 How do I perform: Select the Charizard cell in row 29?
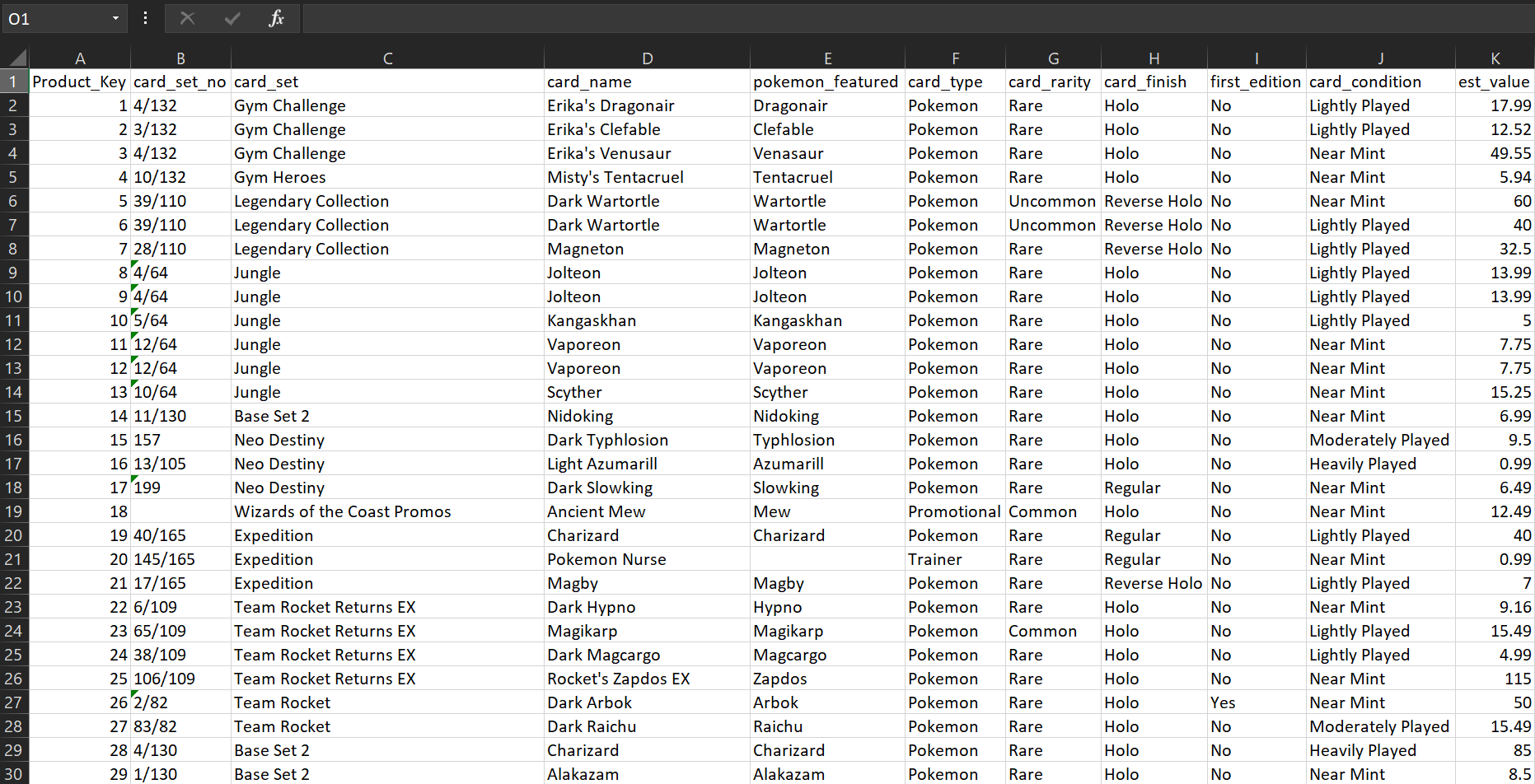(647, 750)
